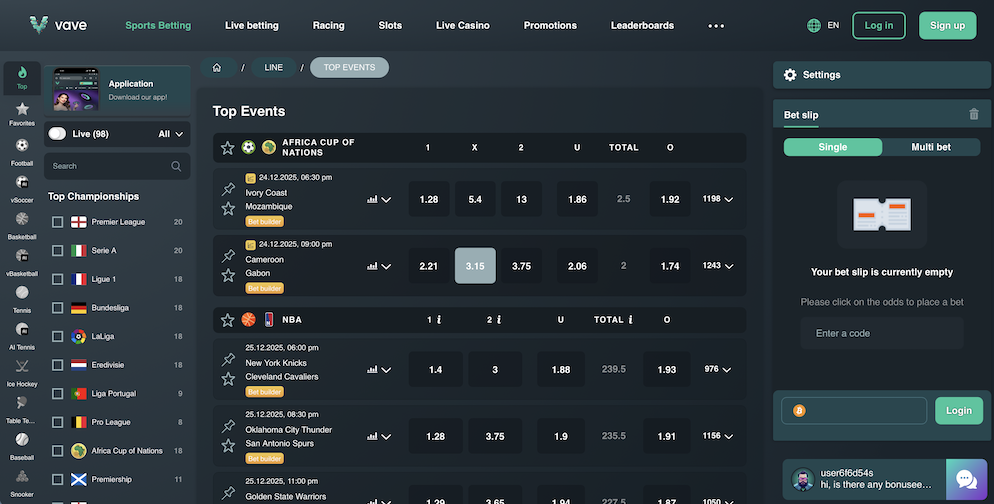The width and height of the screenshot is (994, 504).
Task: Click the bet slip trash icon
Action: point(974,114)
